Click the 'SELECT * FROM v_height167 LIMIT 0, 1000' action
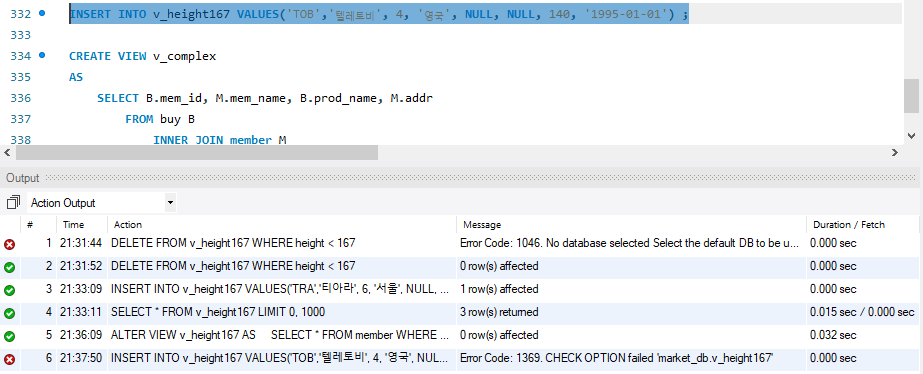The image size is (923, 374). (218, 312)
